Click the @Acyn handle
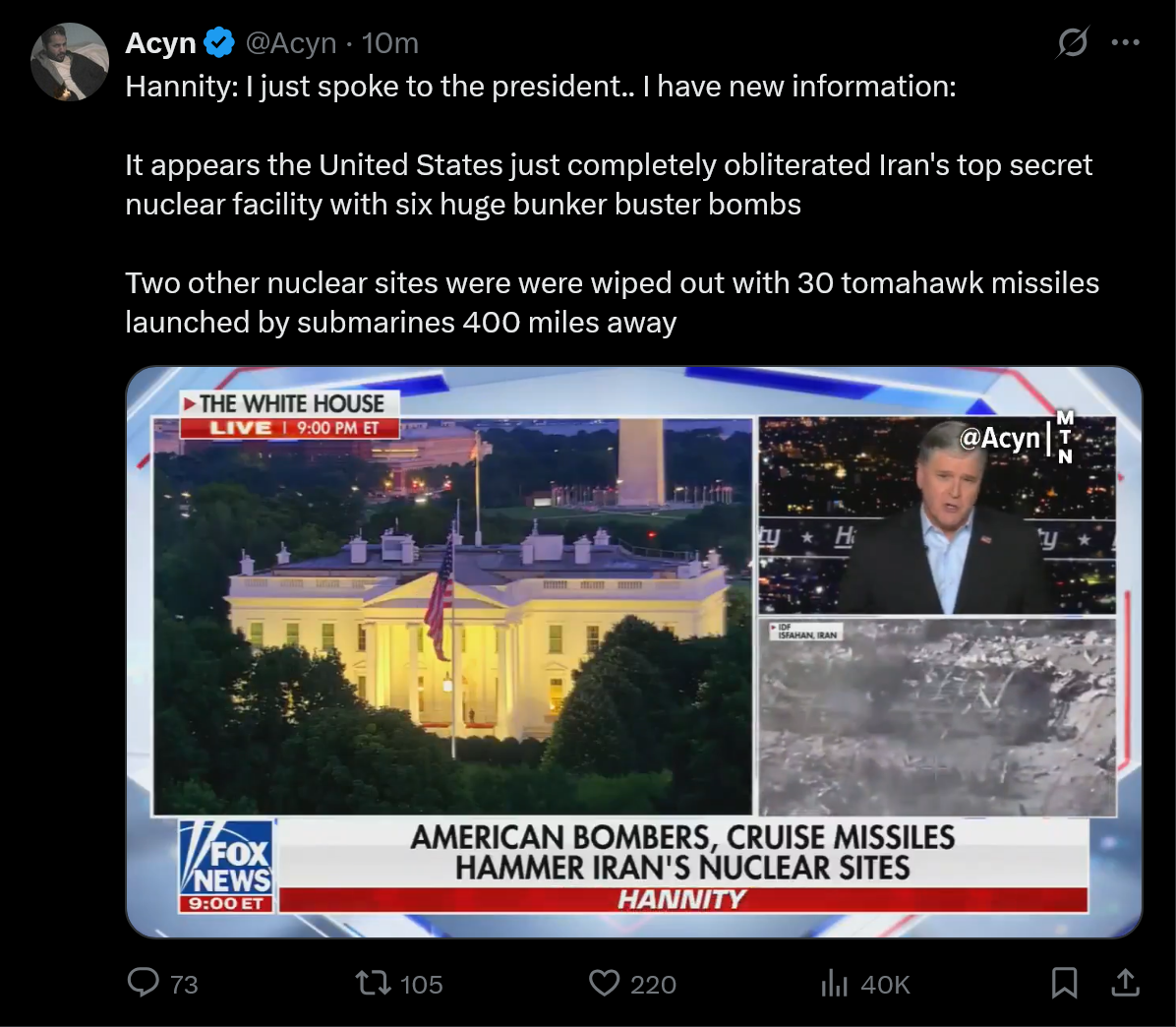The height and width of the screenshot is (1027, 1176). [x=291, y=43]
